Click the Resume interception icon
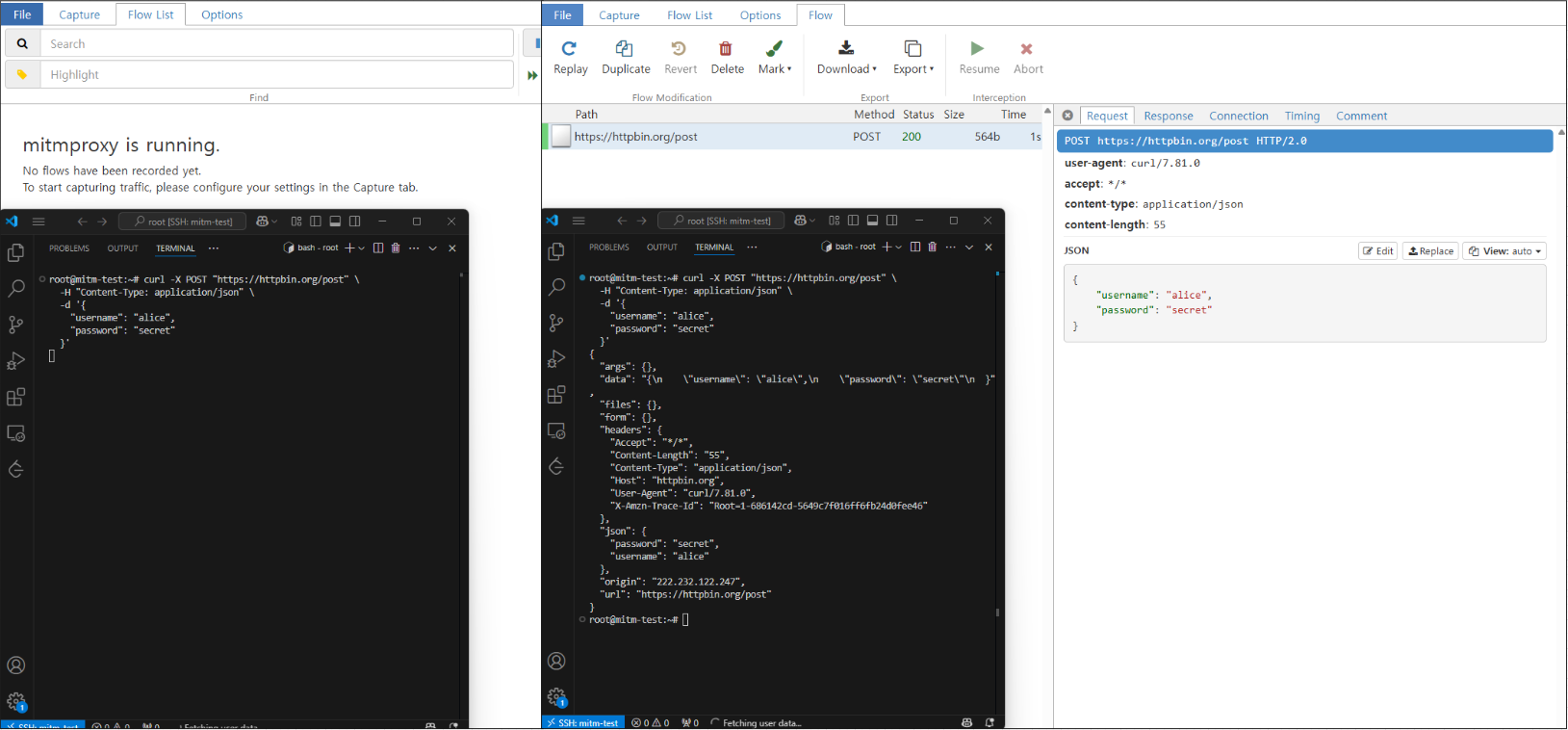Viewport: 1568px width, 730px height. pos(977,48)
